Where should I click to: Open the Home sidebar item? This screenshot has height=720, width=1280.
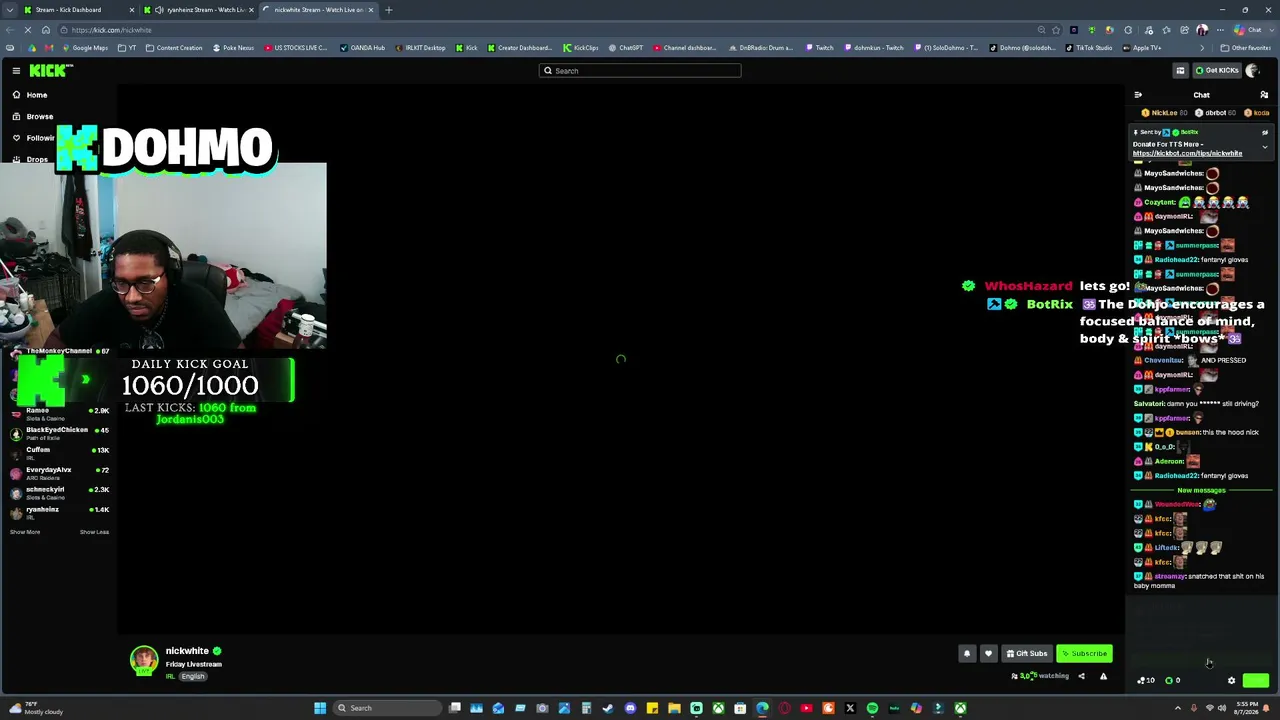36,95
